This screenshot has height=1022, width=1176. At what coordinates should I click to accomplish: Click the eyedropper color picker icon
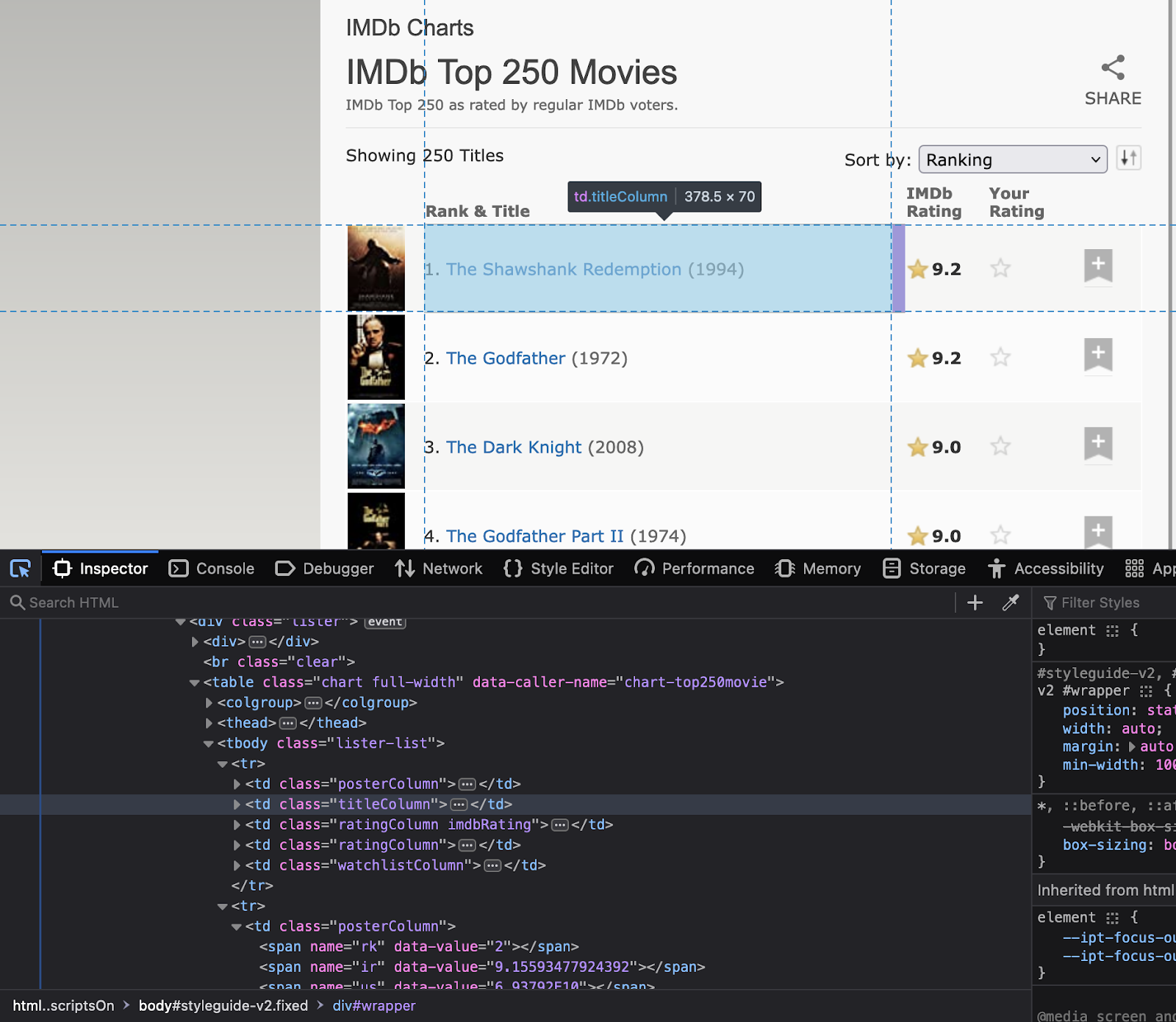[x=1011, y=603]
